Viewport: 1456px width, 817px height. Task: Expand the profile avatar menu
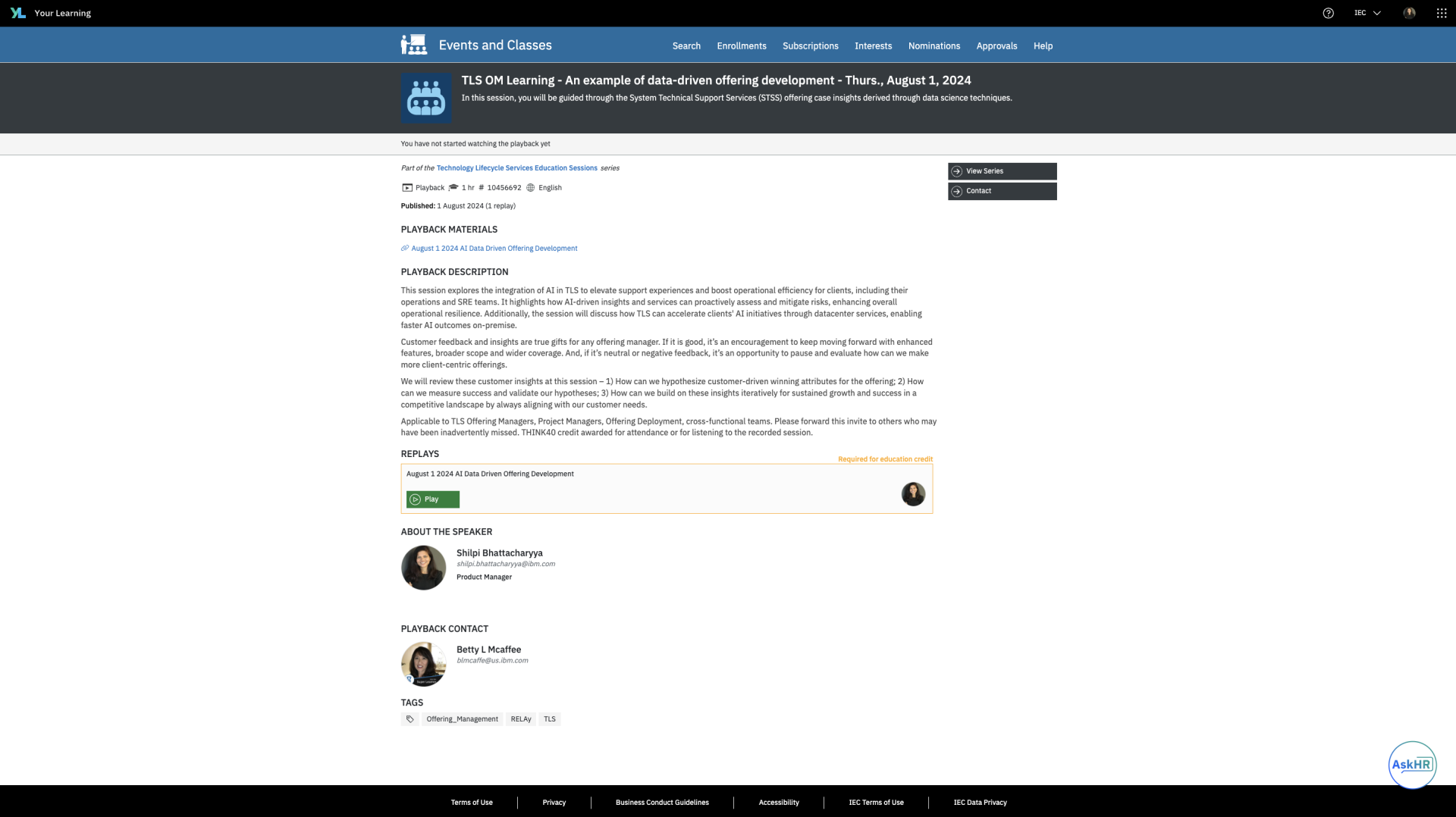(1409, 13)
